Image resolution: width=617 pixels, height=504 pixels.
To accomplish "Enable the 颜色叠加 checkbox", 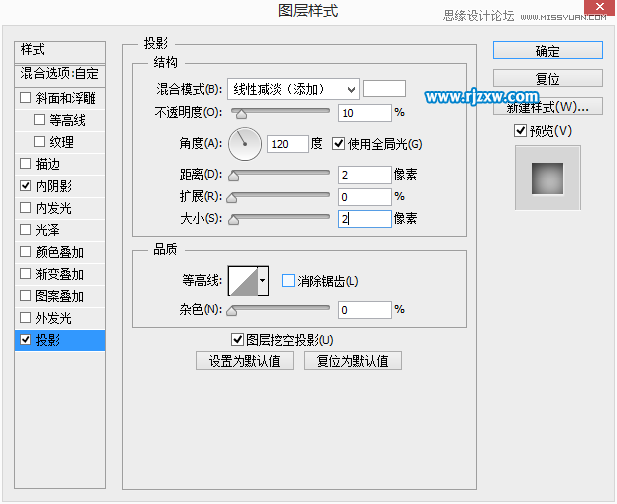I will coord(26,252).
